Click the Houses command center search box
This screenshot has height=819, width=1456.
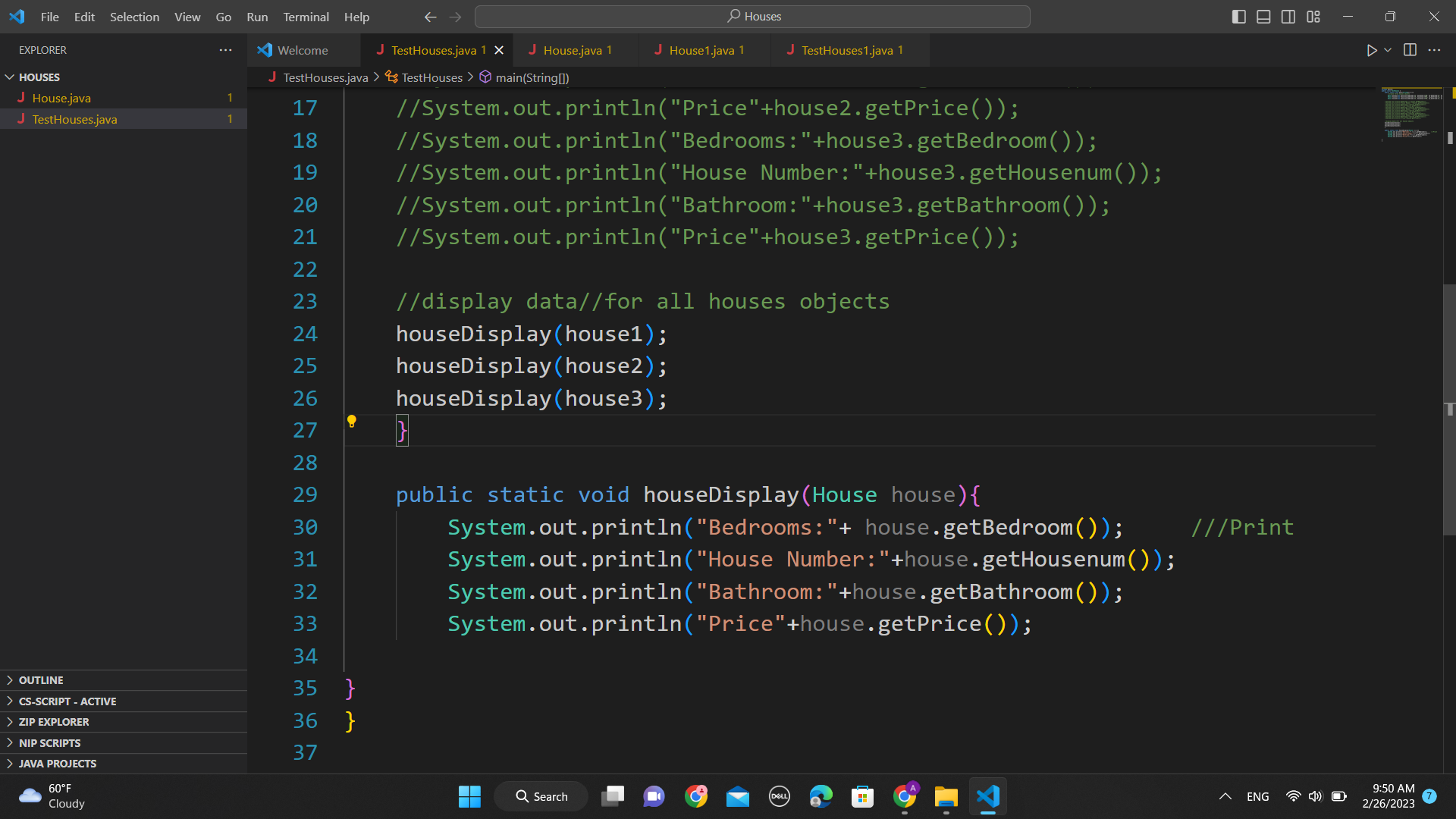pyautogui.click(x=752, y=17)
